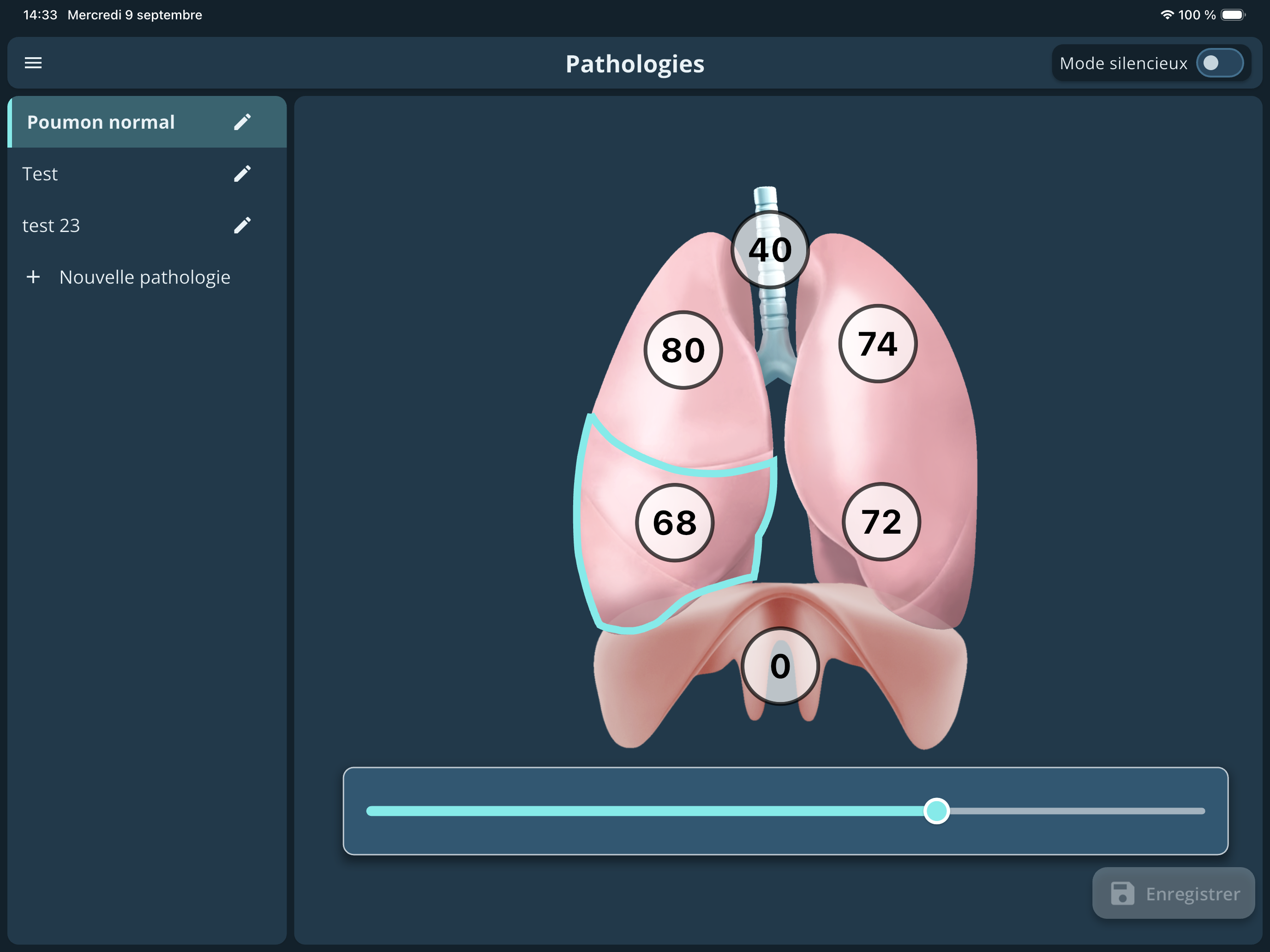Viewport: 1270px width, 952px height.
Task: Select the diaphragm value 0 circle
Action: pos(780,666)
